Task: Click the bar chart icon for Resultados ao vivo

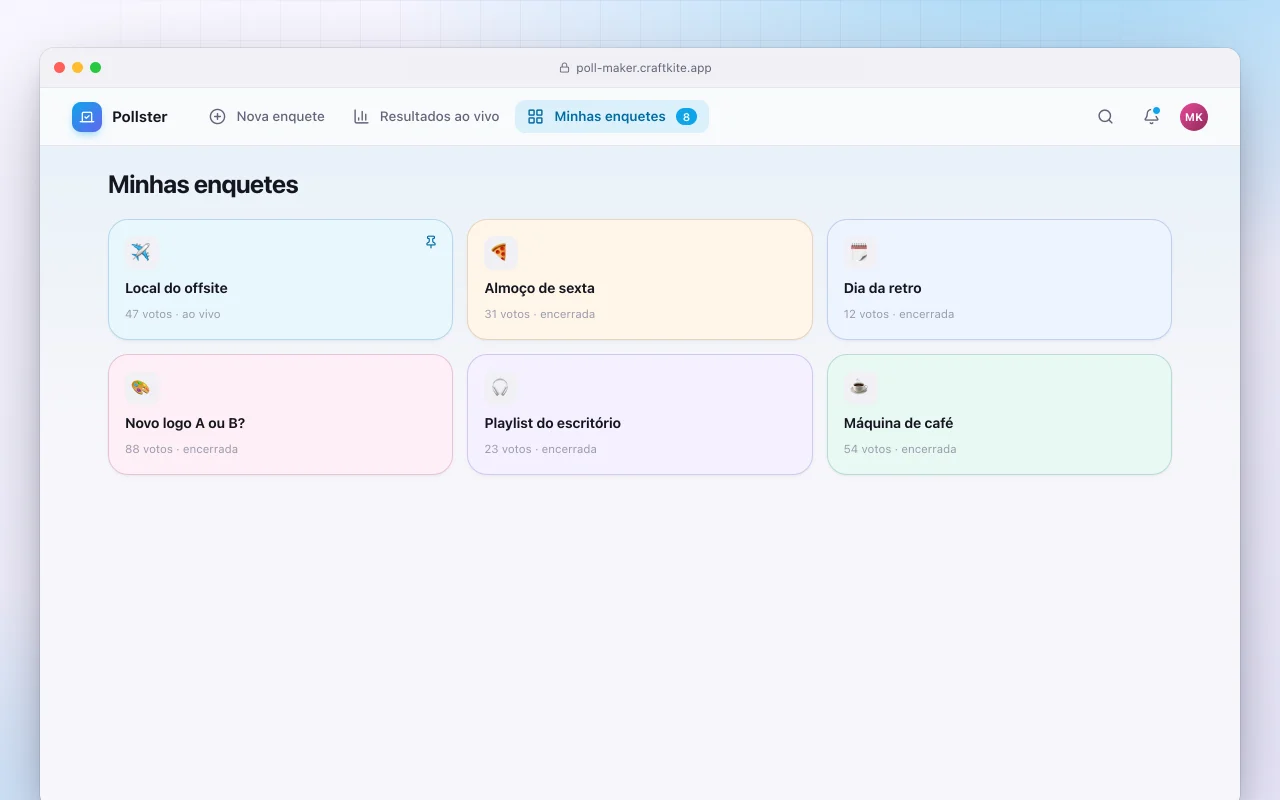Action: pyautogui.click(x=361, y=117)
